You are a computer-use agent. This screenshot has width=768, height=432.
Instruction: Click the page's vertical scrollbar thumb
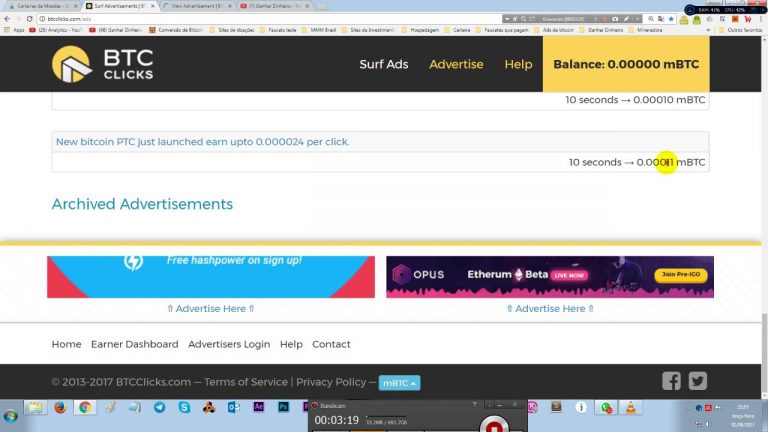(x=765, y=354)
